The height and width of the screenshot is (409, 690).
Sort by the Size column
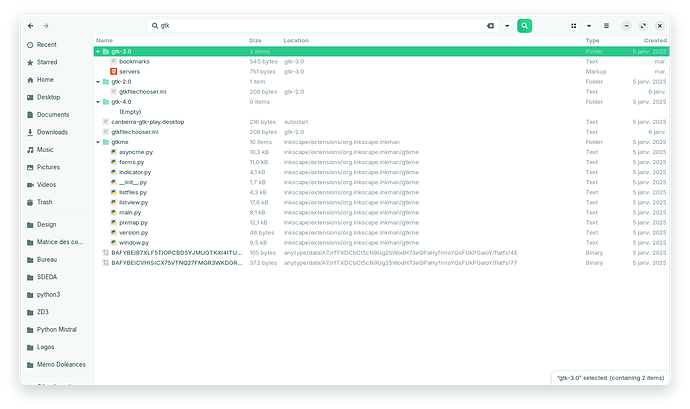255,41
